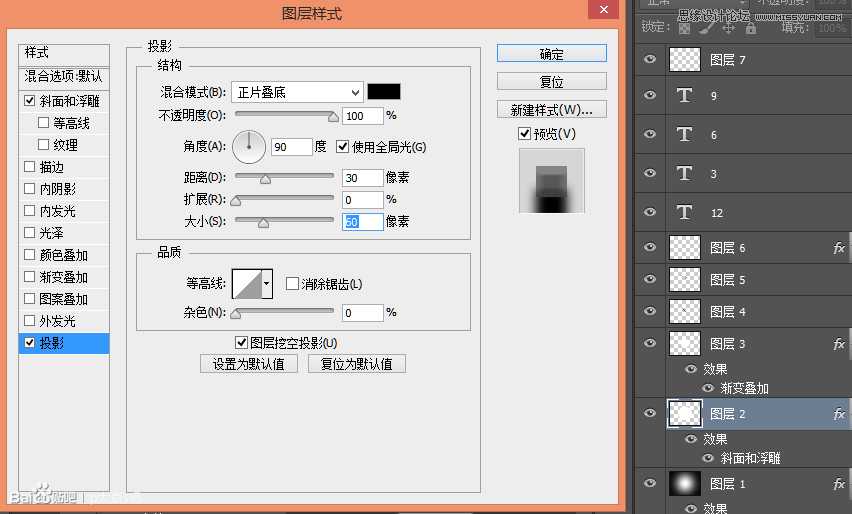Check the 消除锯齿 checkbox
The width and height of the screenshot is (852, 514).
click(x=292, y=283)
